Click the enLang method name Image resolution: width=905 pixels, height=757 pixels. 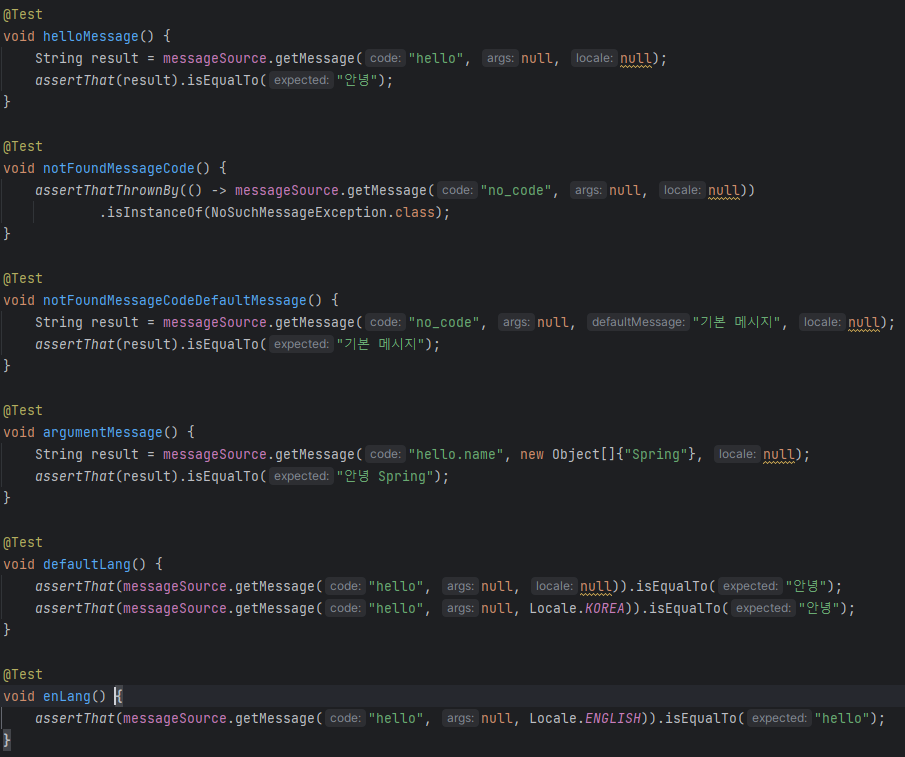tap(67, 697)
